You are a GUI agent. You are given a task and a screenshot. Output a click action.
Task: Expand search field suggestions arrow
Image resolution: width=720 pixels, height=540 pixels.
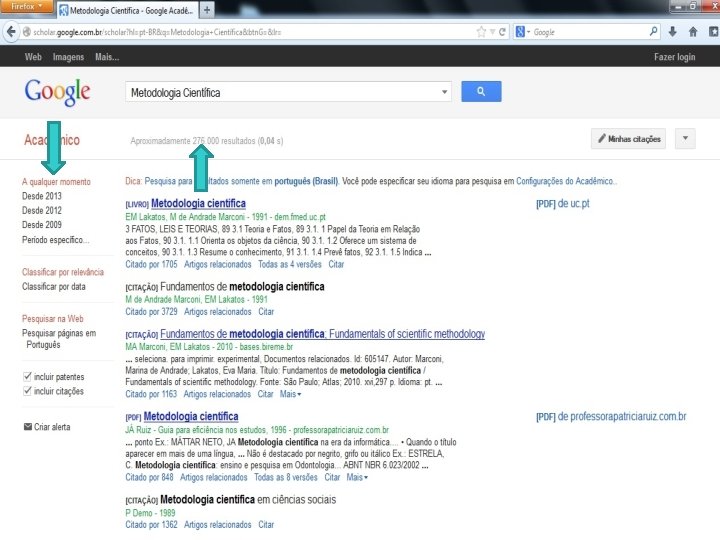pos(444,92)
